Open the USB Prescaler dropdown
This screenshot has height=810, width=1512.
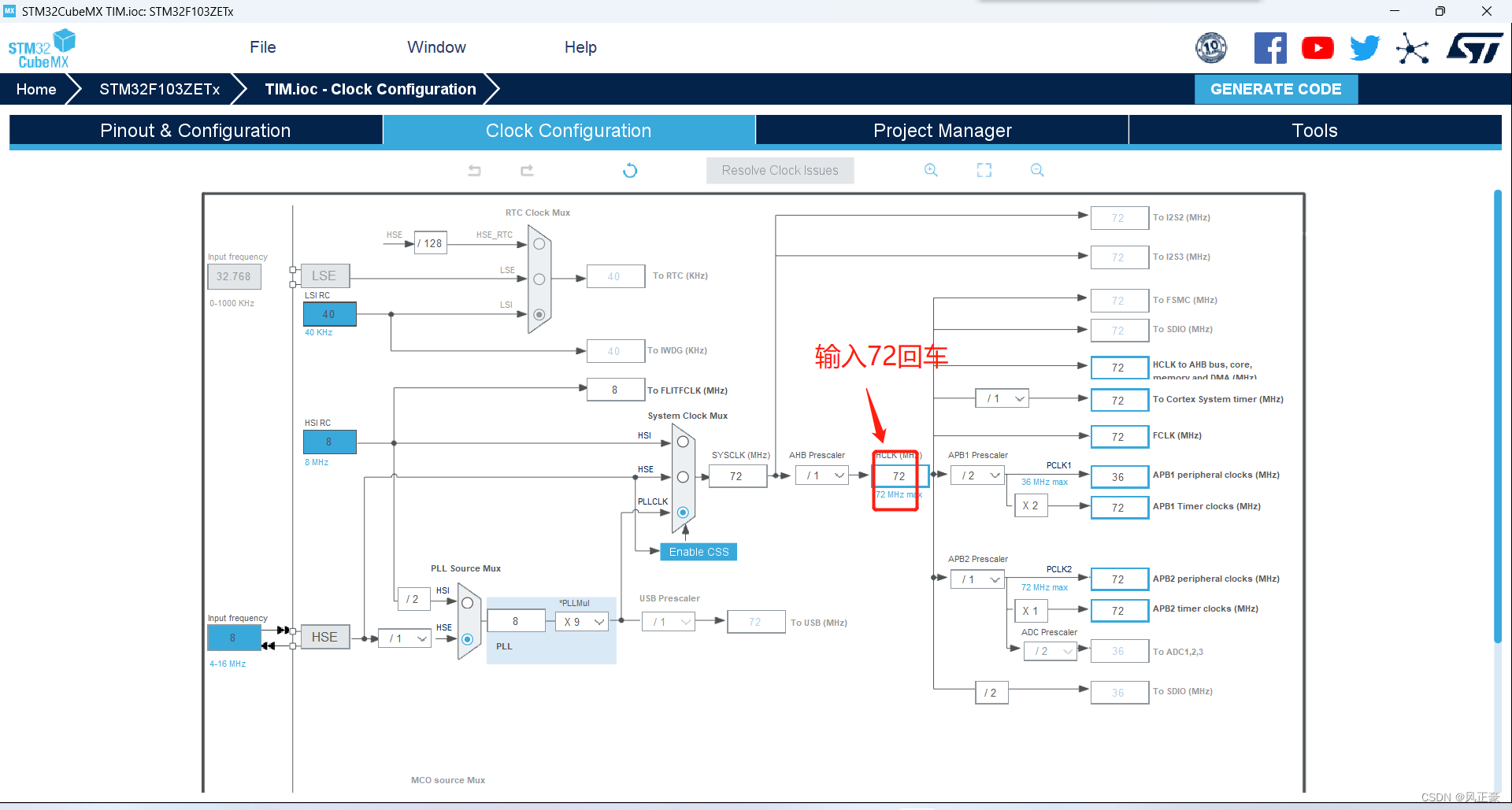[x=669, y=622]
